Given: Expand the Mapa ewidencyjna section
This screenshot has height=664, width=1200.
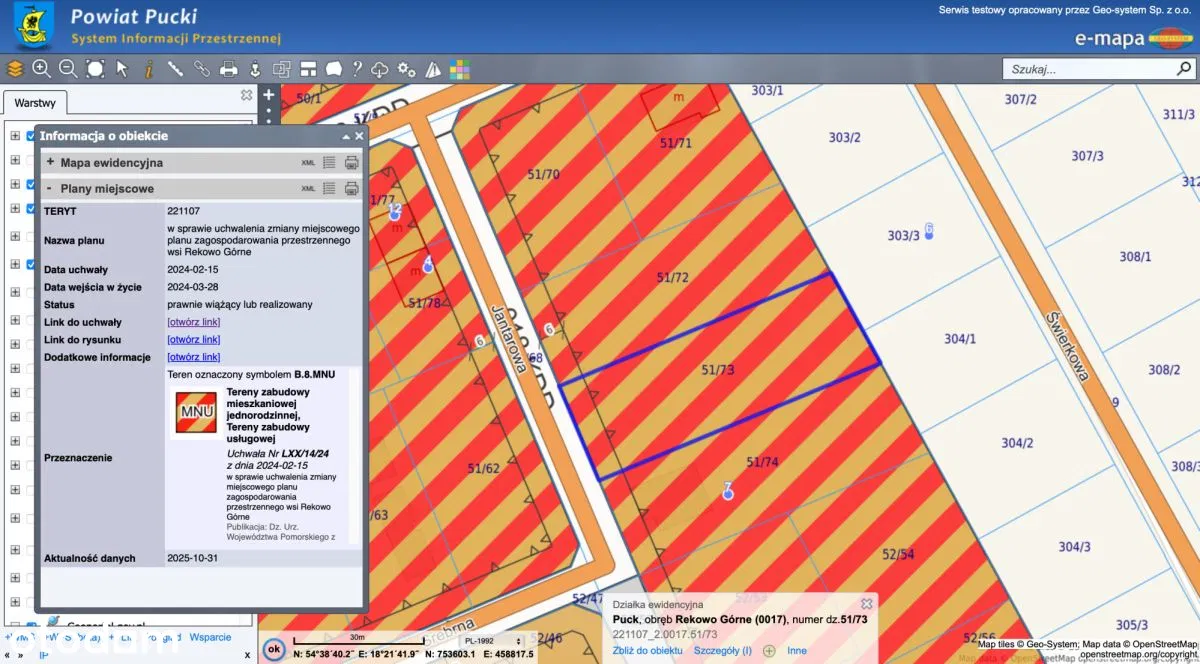Looking at the screenshot, I should (x=50, y=162).
